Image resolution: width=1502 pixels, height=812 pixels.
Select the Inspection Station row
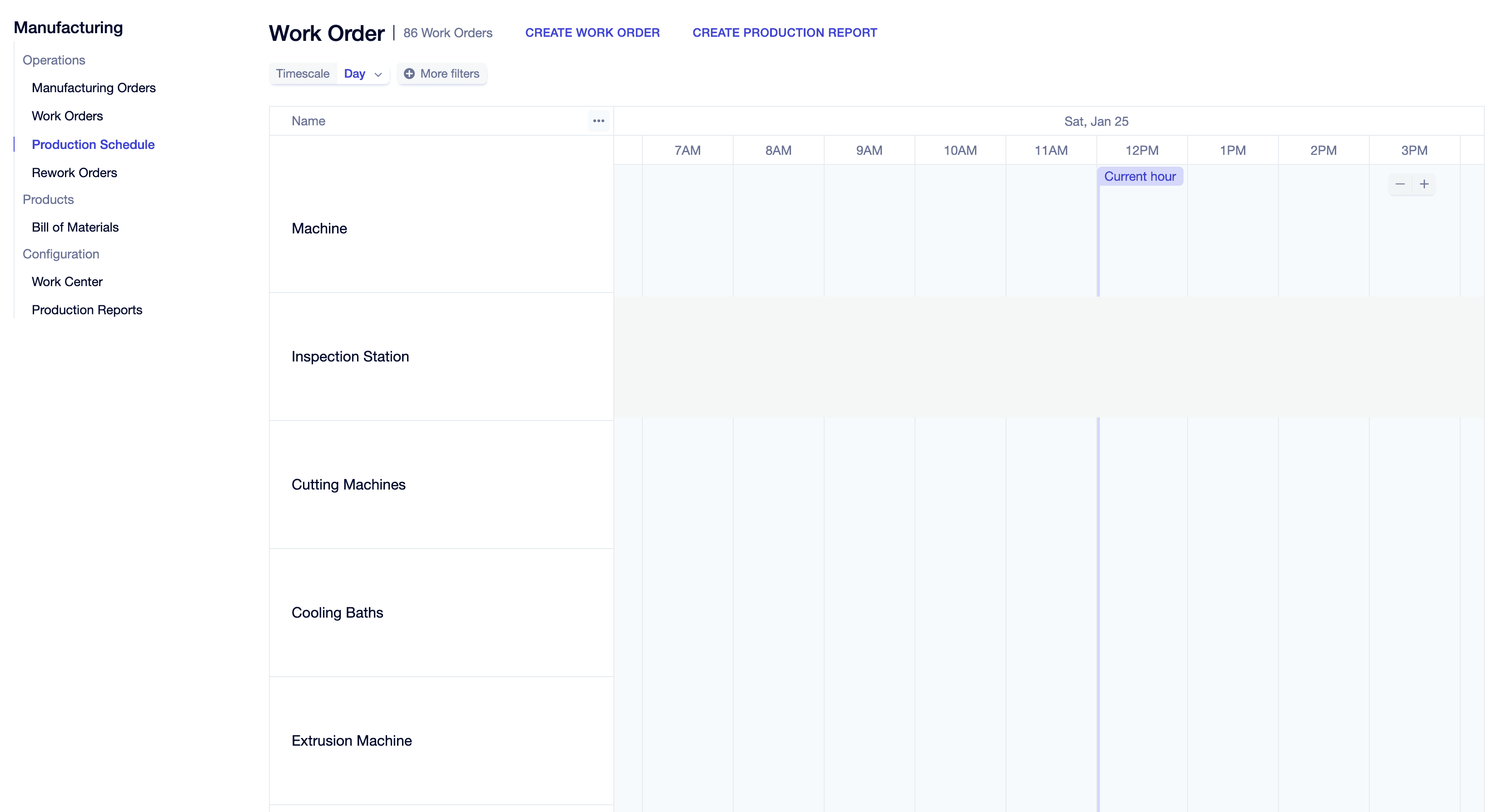pyautogui.click(x=350, y=356)
